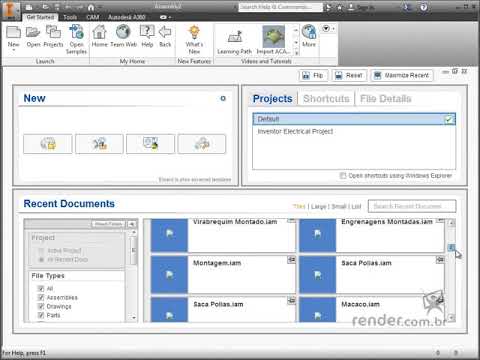Open the Team Web globe icon

tap(123, 32)
